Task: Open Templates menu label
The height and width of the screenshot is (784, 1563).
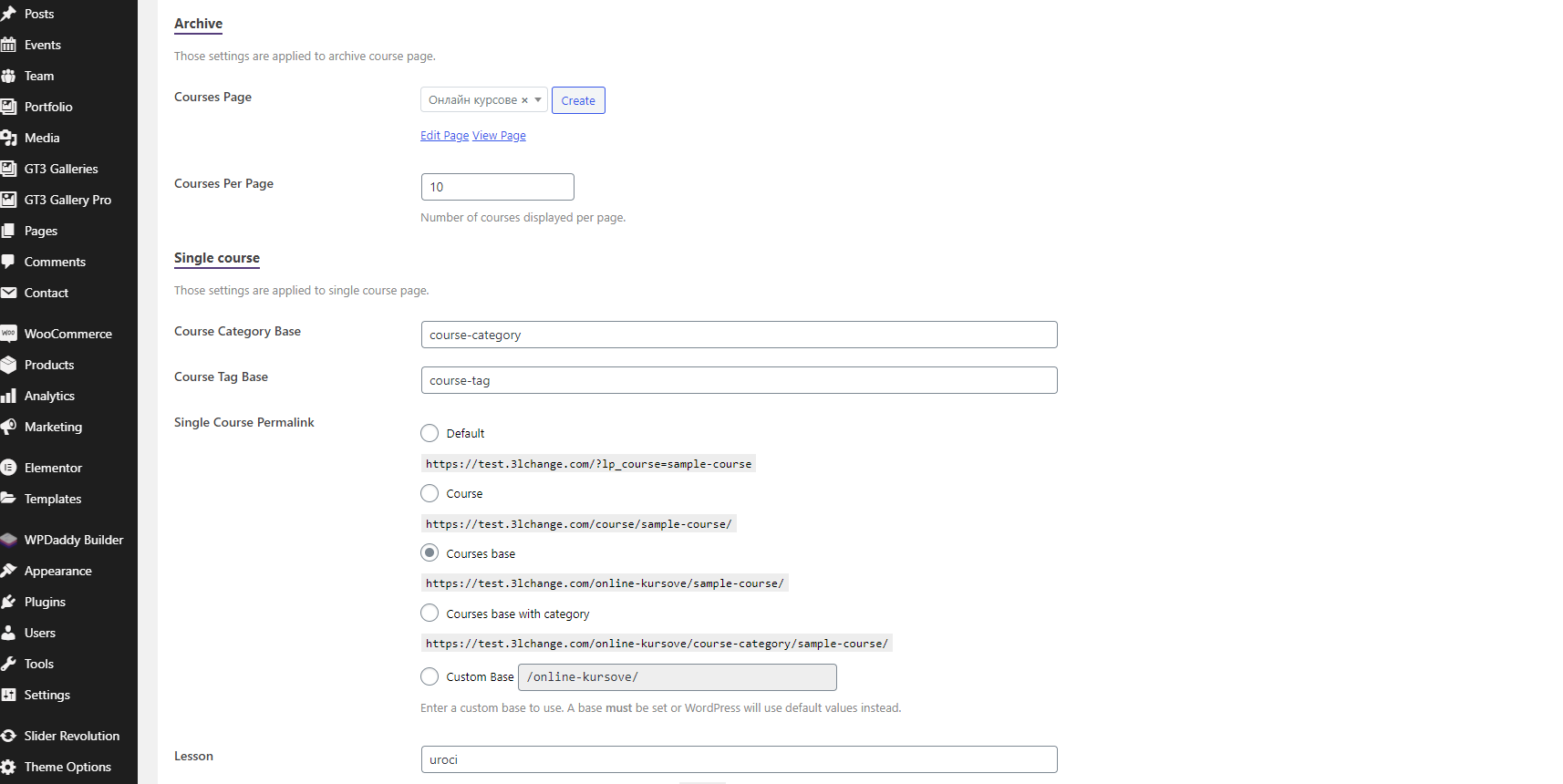Action: point(53,499)
